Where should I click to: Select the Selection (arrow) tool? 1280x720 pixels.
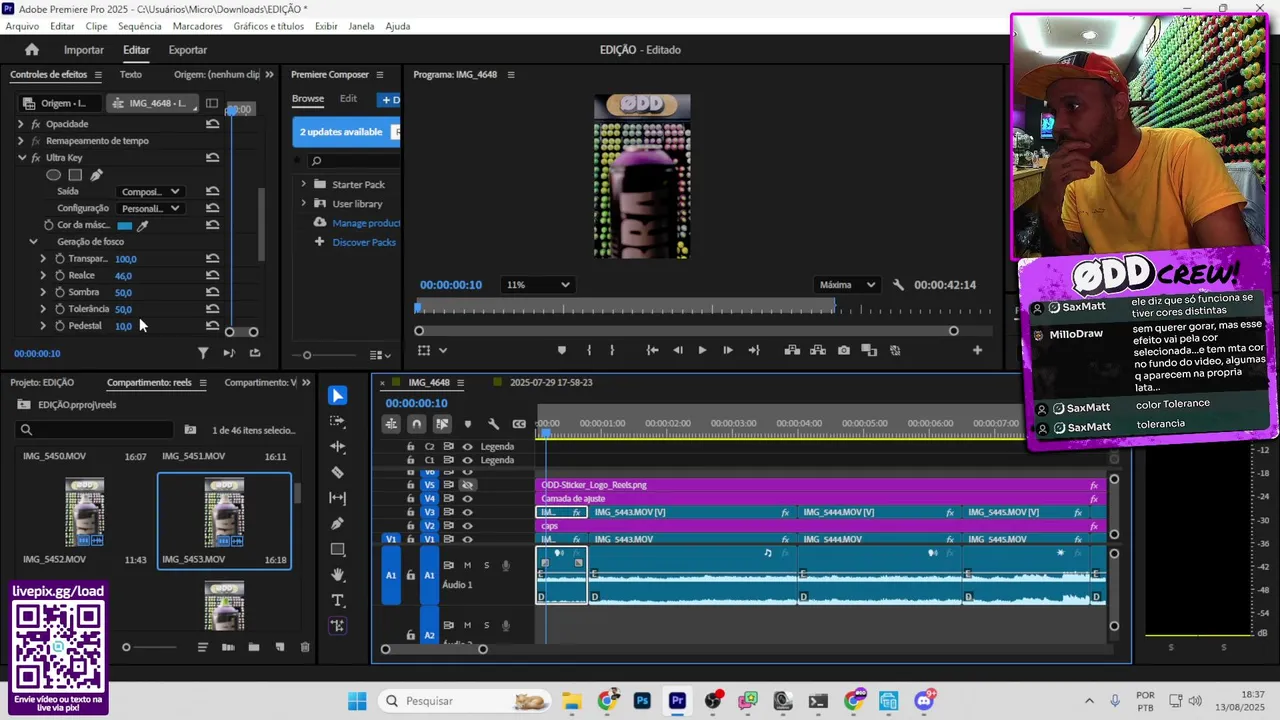337,396
